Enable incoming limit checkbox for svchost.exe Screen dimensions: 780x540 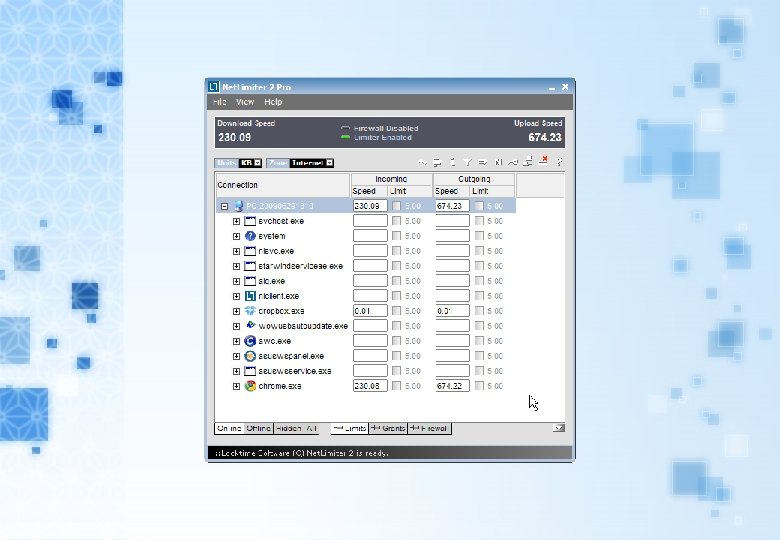click(396, 220)
